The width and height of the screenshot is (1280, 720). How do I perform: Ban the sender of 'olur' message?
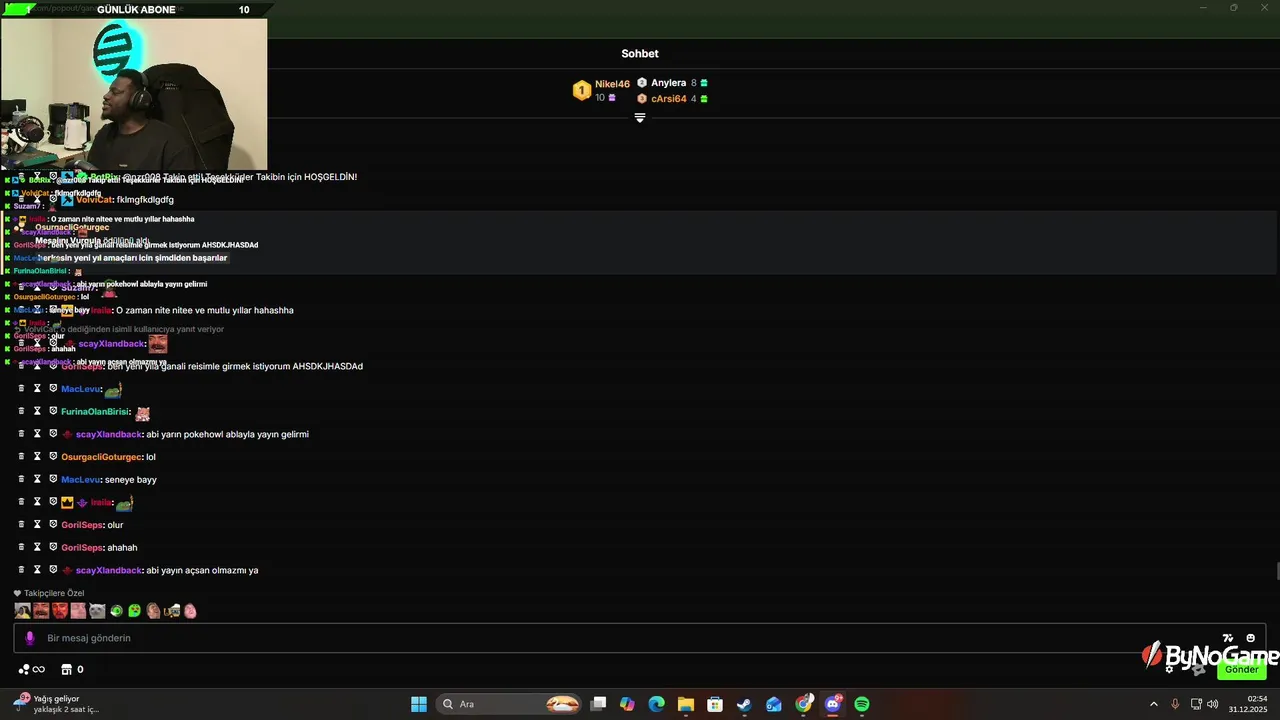pos(53,524)
